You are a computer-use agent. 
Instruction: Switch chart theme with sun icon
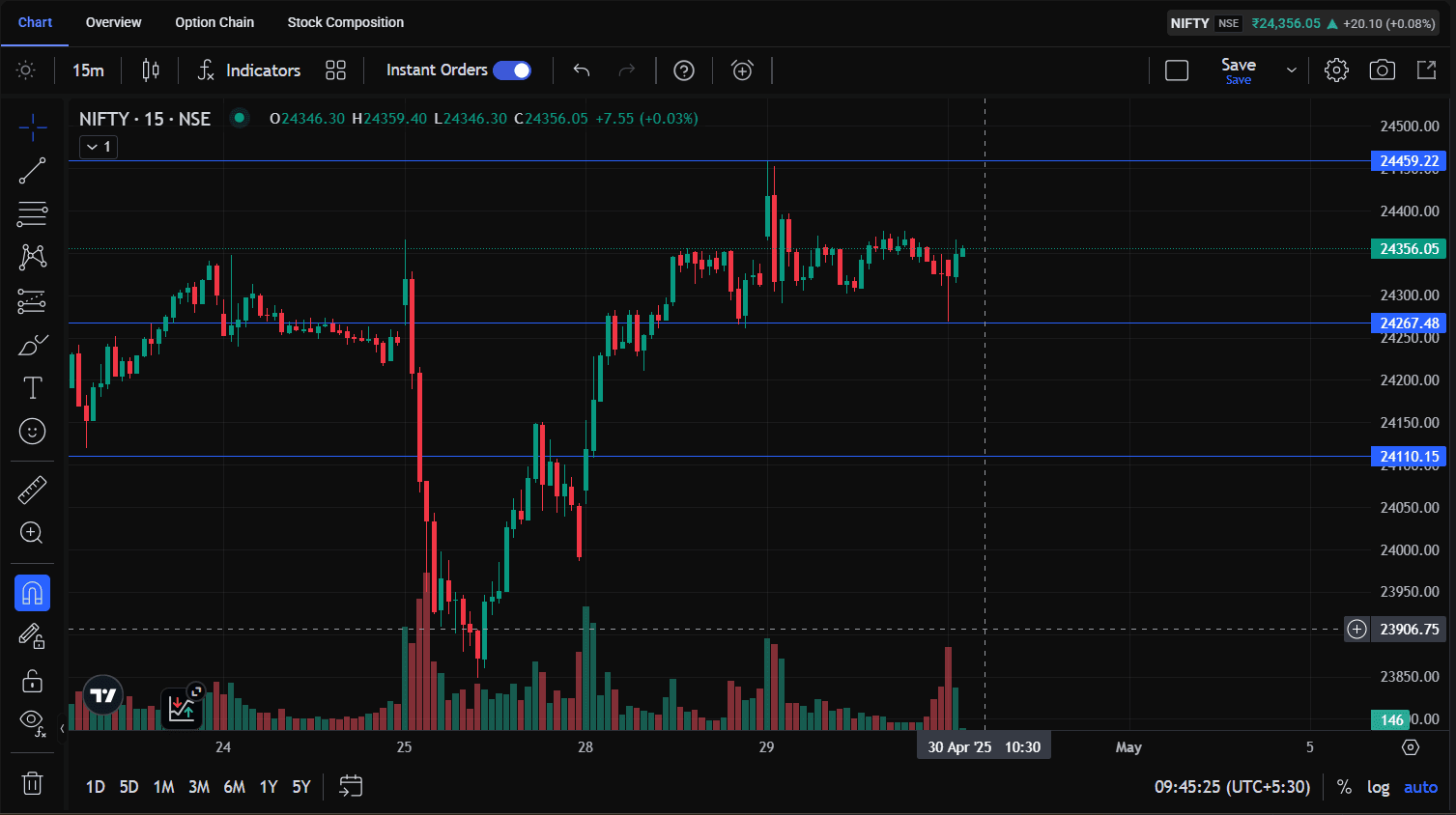tap(26, 70)
